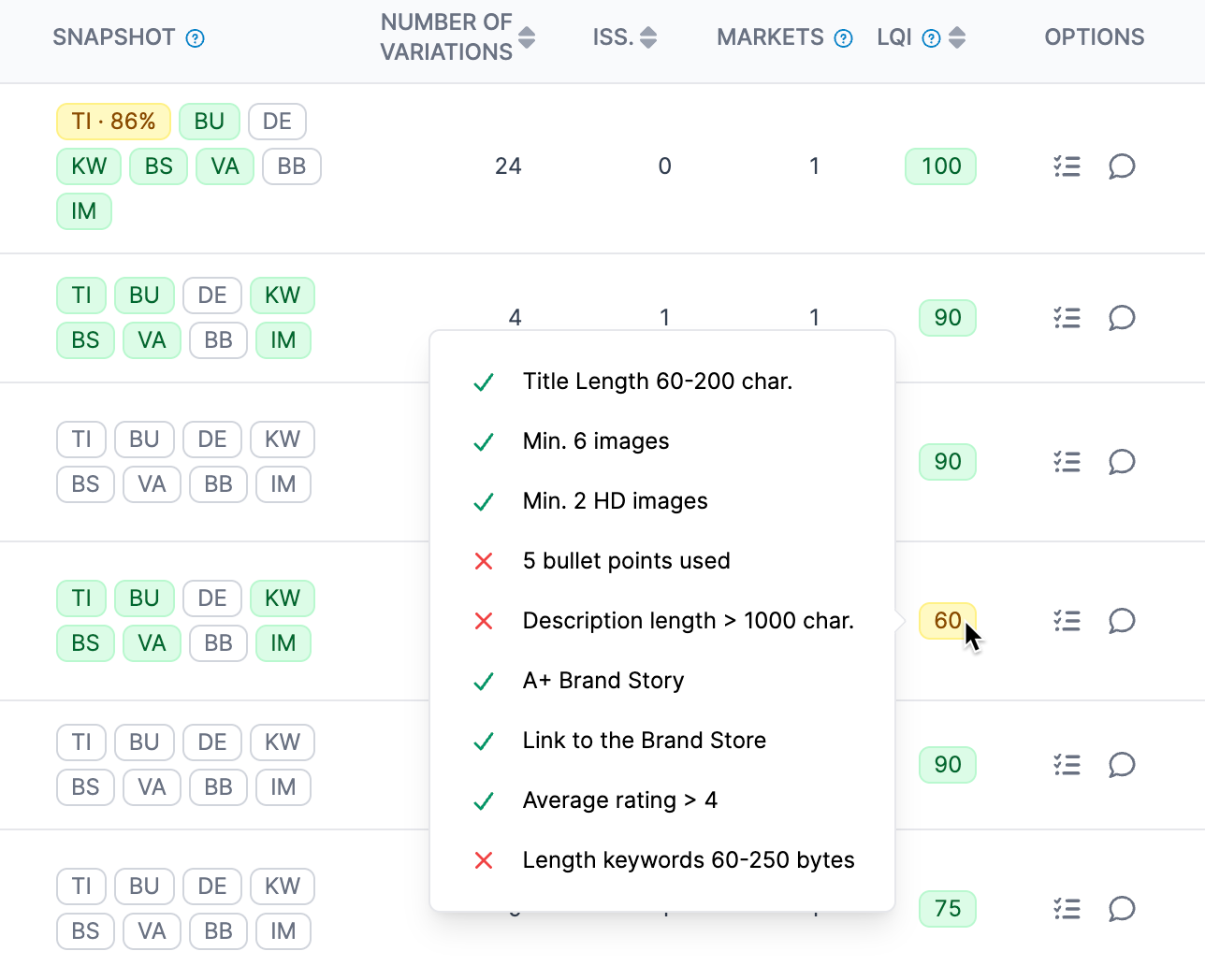Toggle the IM badge in the second row

283,339
